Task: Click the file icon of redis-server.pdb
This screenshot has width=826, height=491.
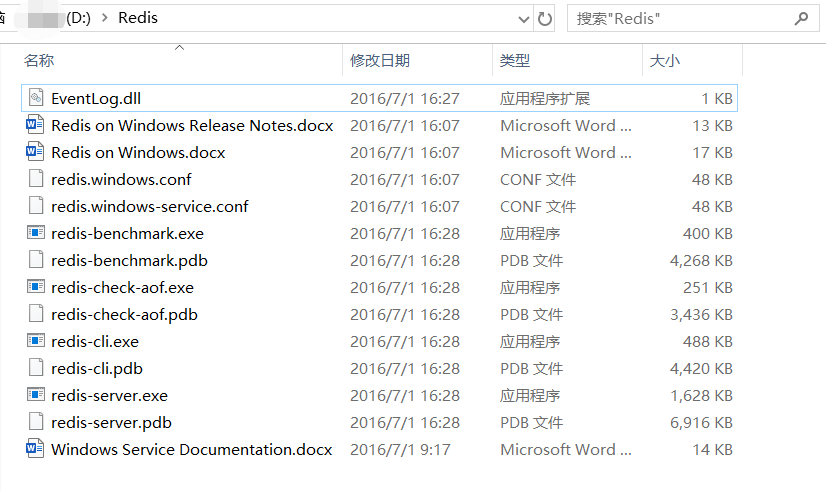Action: point(36,421)
